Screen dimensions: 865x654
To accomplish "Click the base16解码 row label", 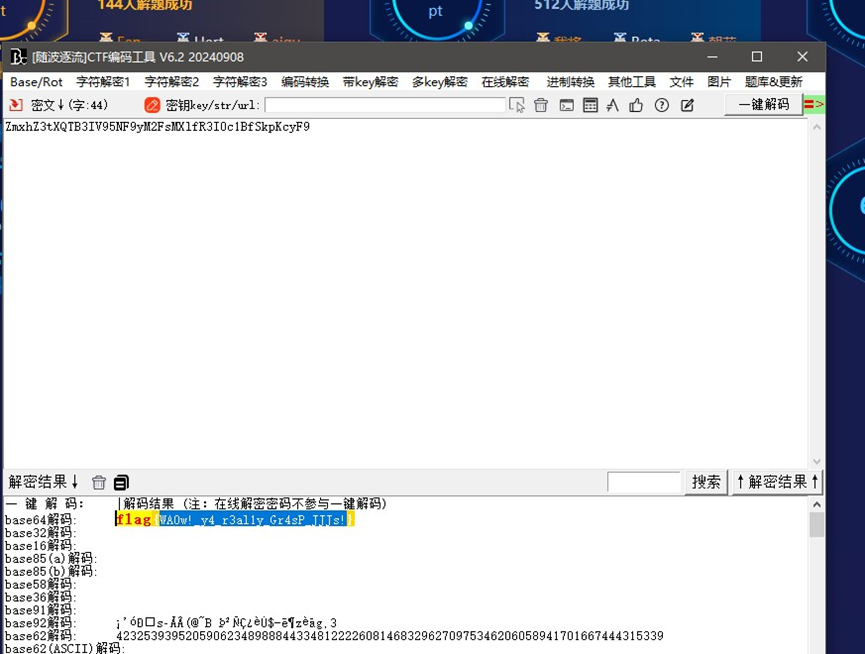I will tap(40, 546).
